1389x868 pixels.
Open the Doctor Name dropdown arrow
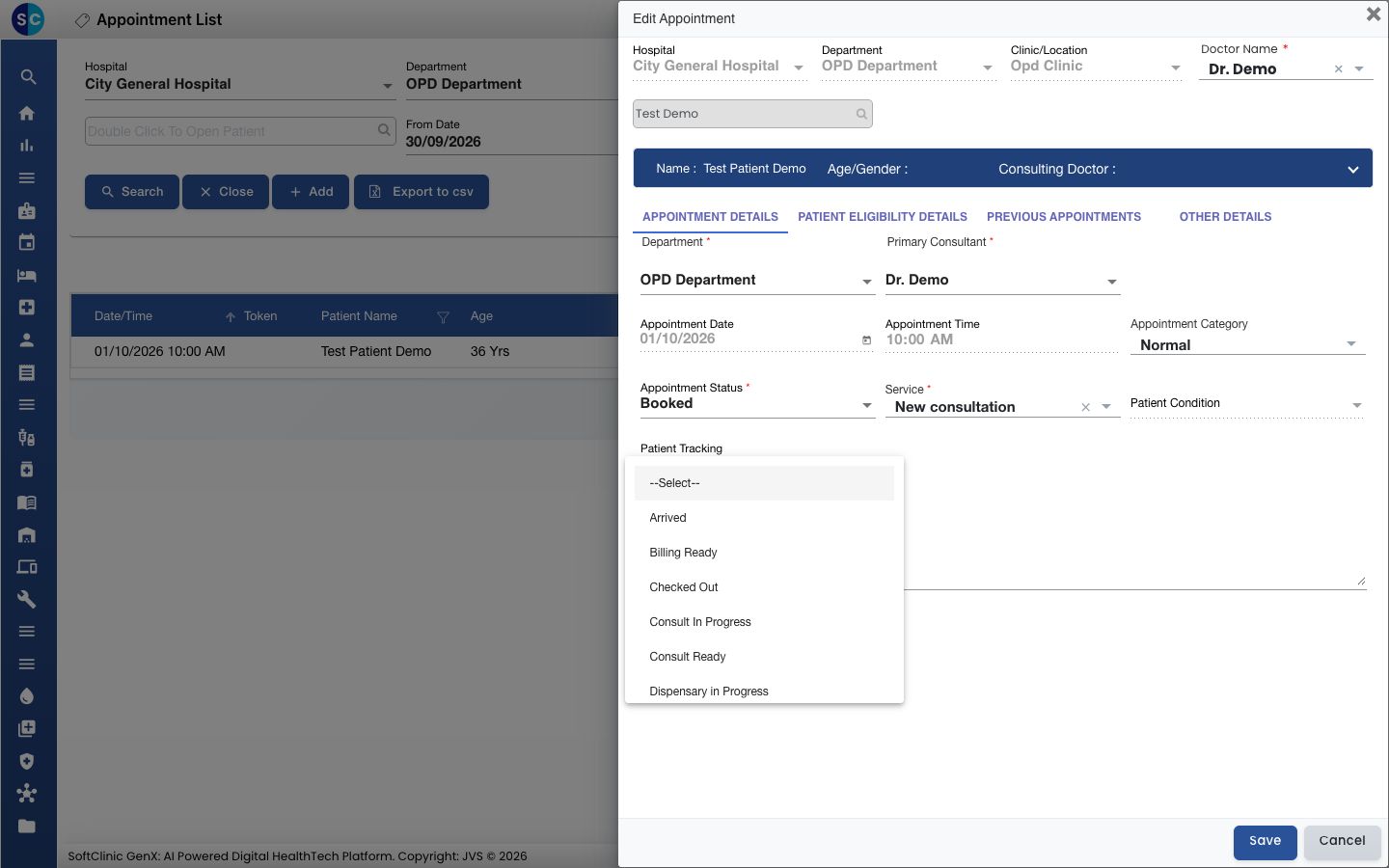click(x=1359, y=69)
